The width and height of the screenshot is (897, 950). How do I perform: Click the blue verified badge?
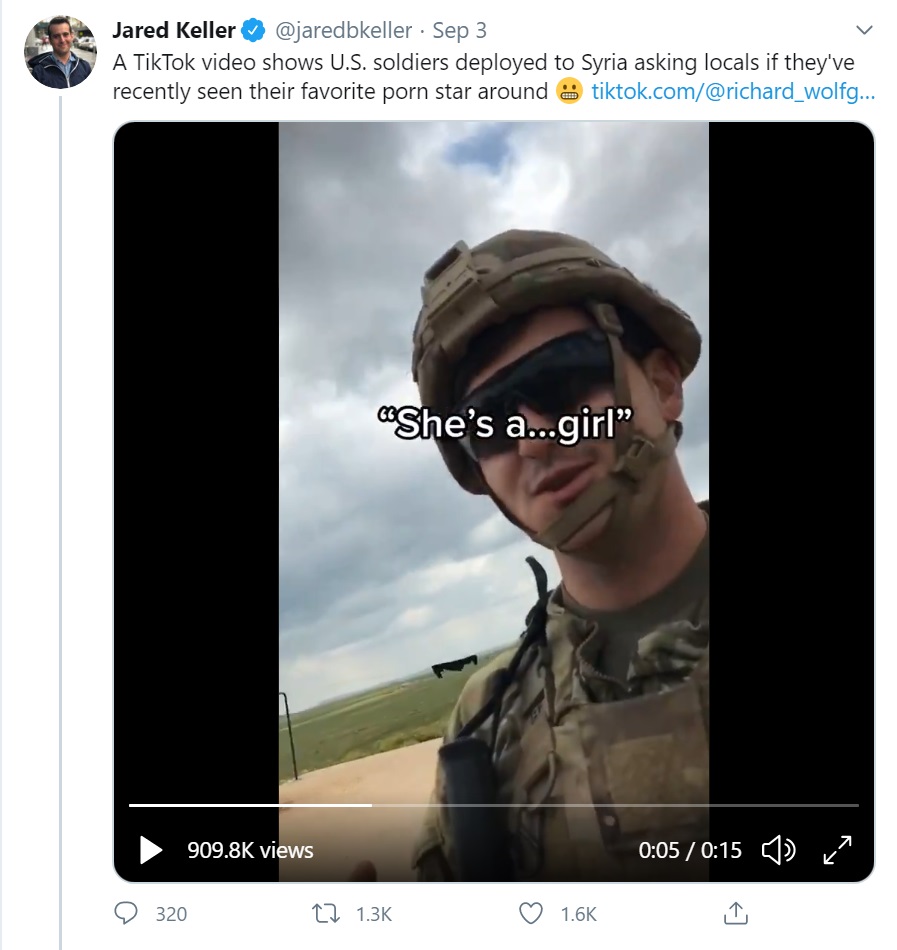click(253, 31)
